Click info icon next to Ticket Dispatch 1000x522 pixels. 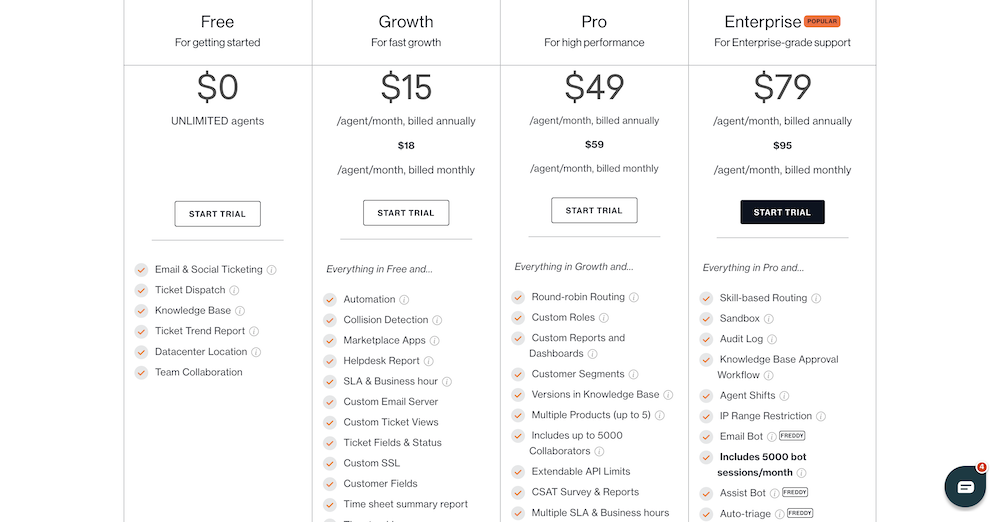point(234,290)
